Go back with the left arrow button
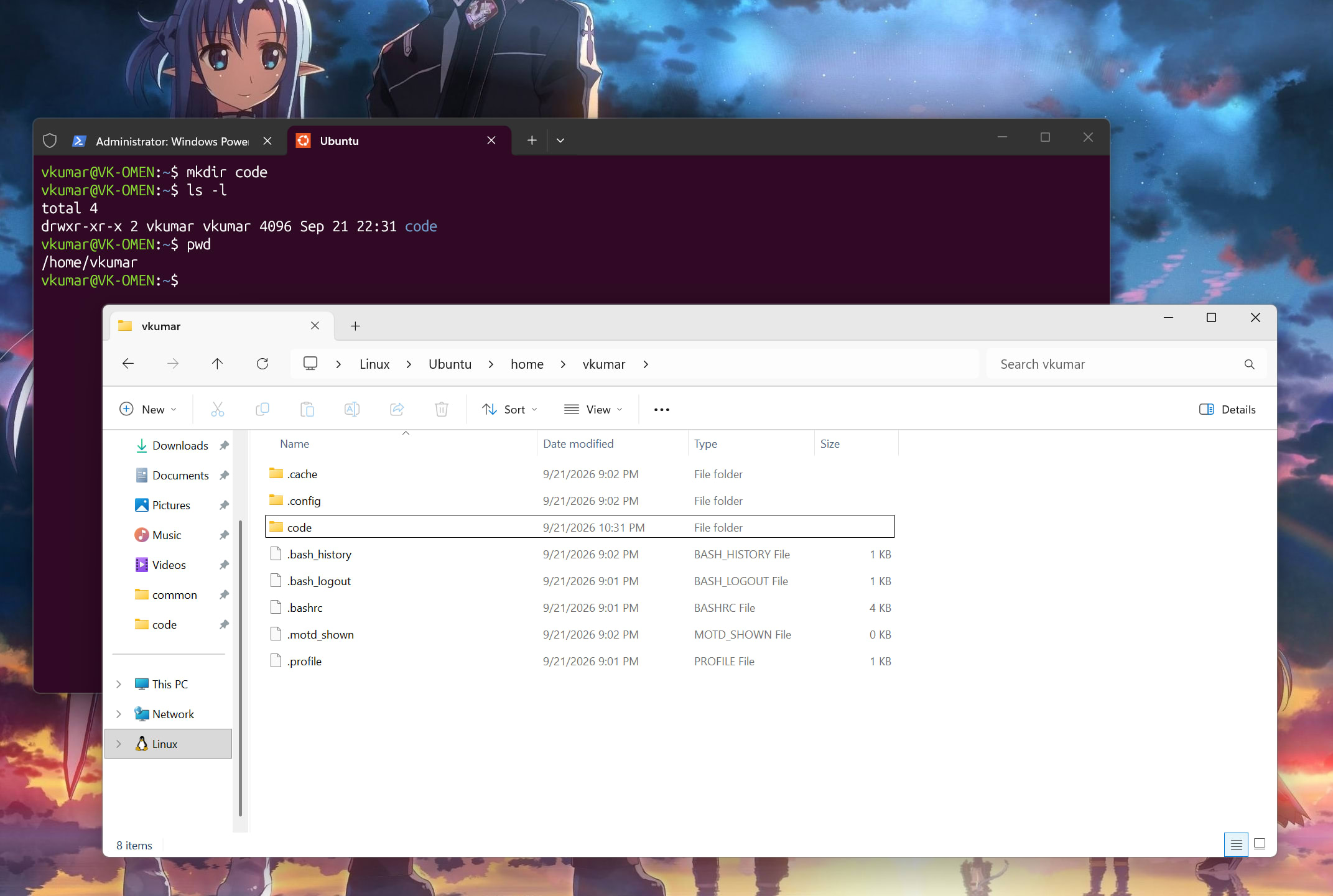Screen dimensions: 1333x896 [x=128, y=364]
